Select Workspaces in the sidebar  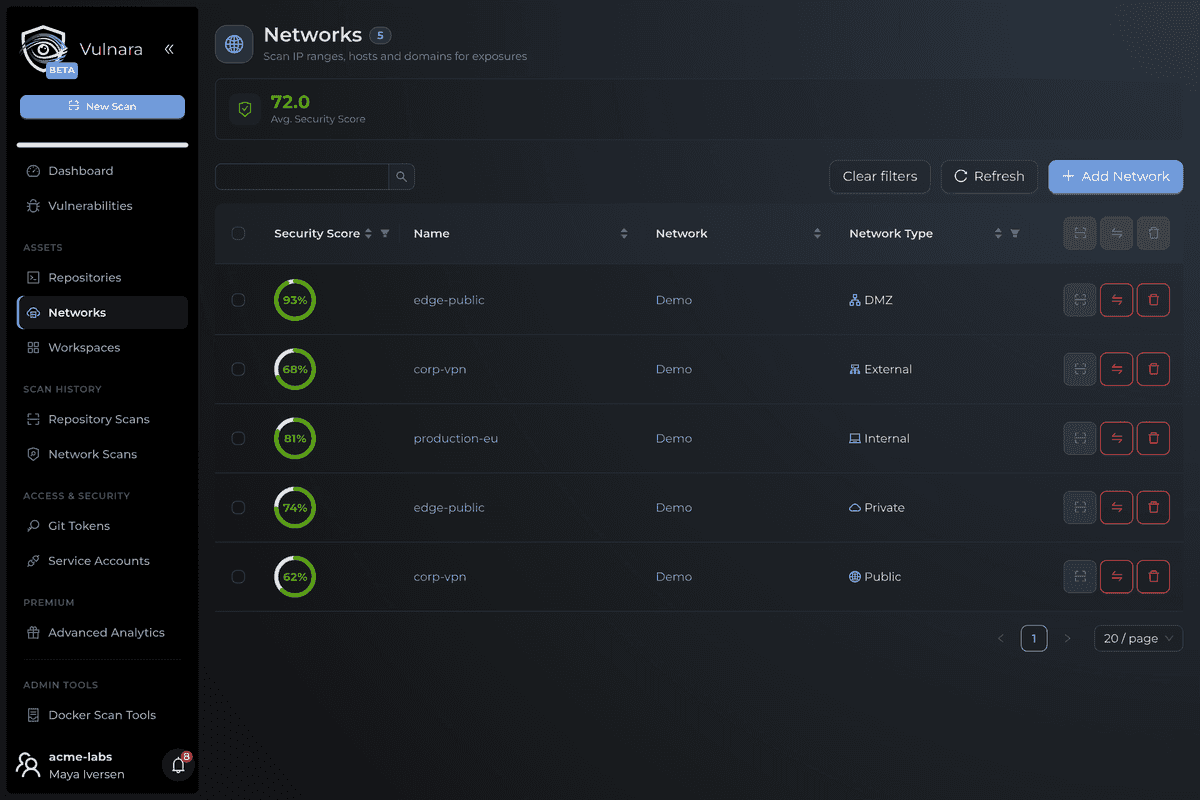point(102,348)
